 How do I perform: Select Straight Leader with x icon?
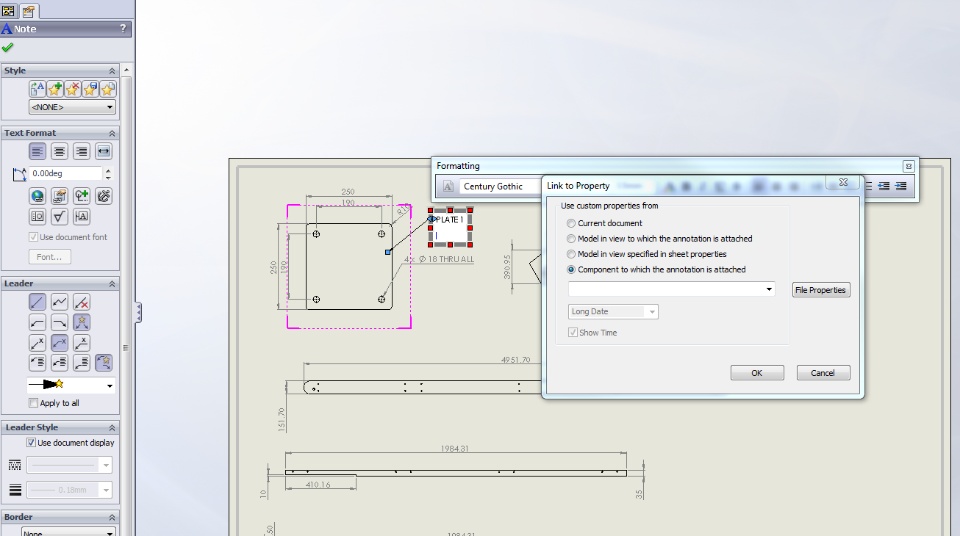click(x=37, y=343)
